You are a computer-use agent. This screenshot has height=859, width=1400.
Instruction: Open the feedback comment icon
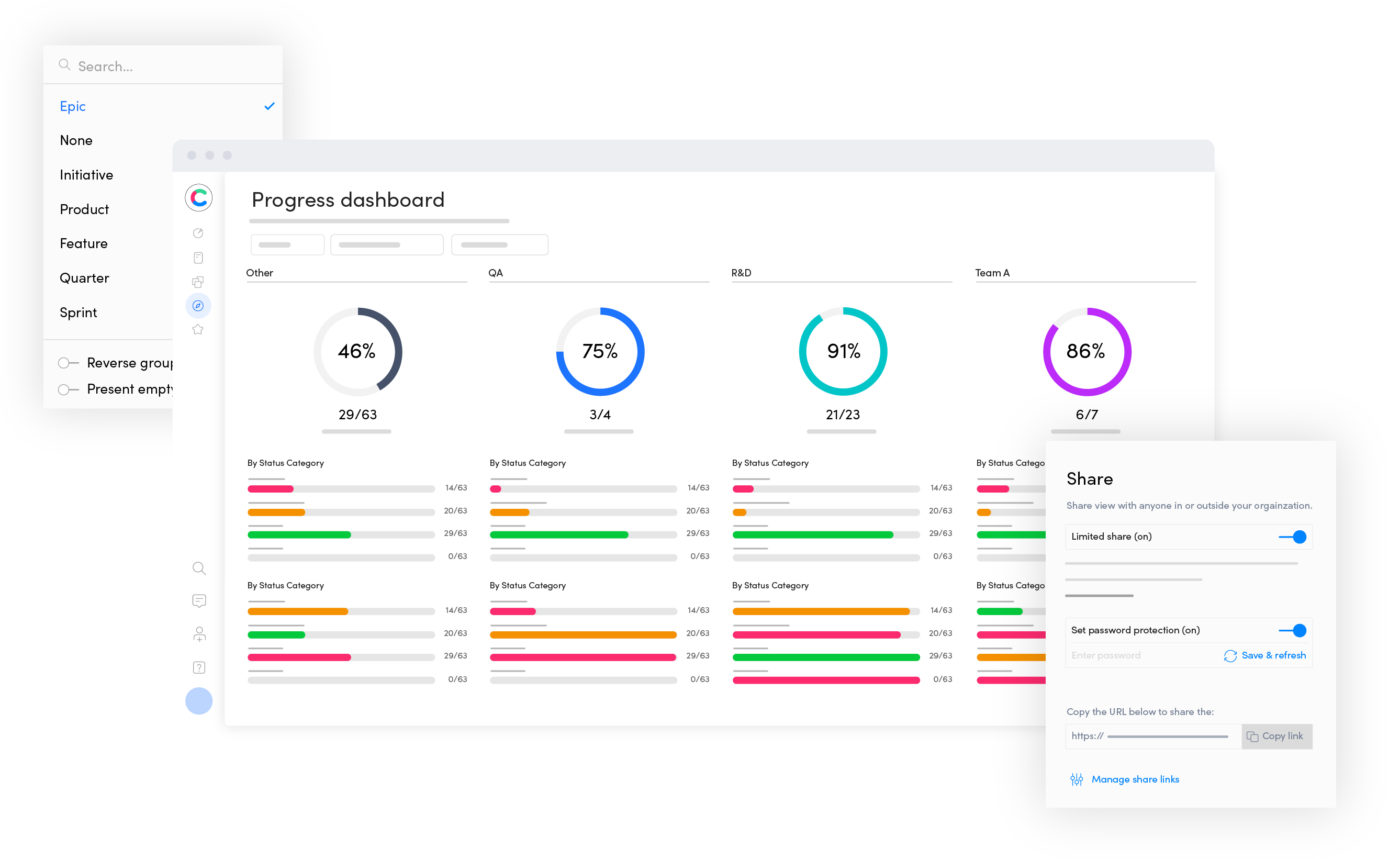pos(198,600)
